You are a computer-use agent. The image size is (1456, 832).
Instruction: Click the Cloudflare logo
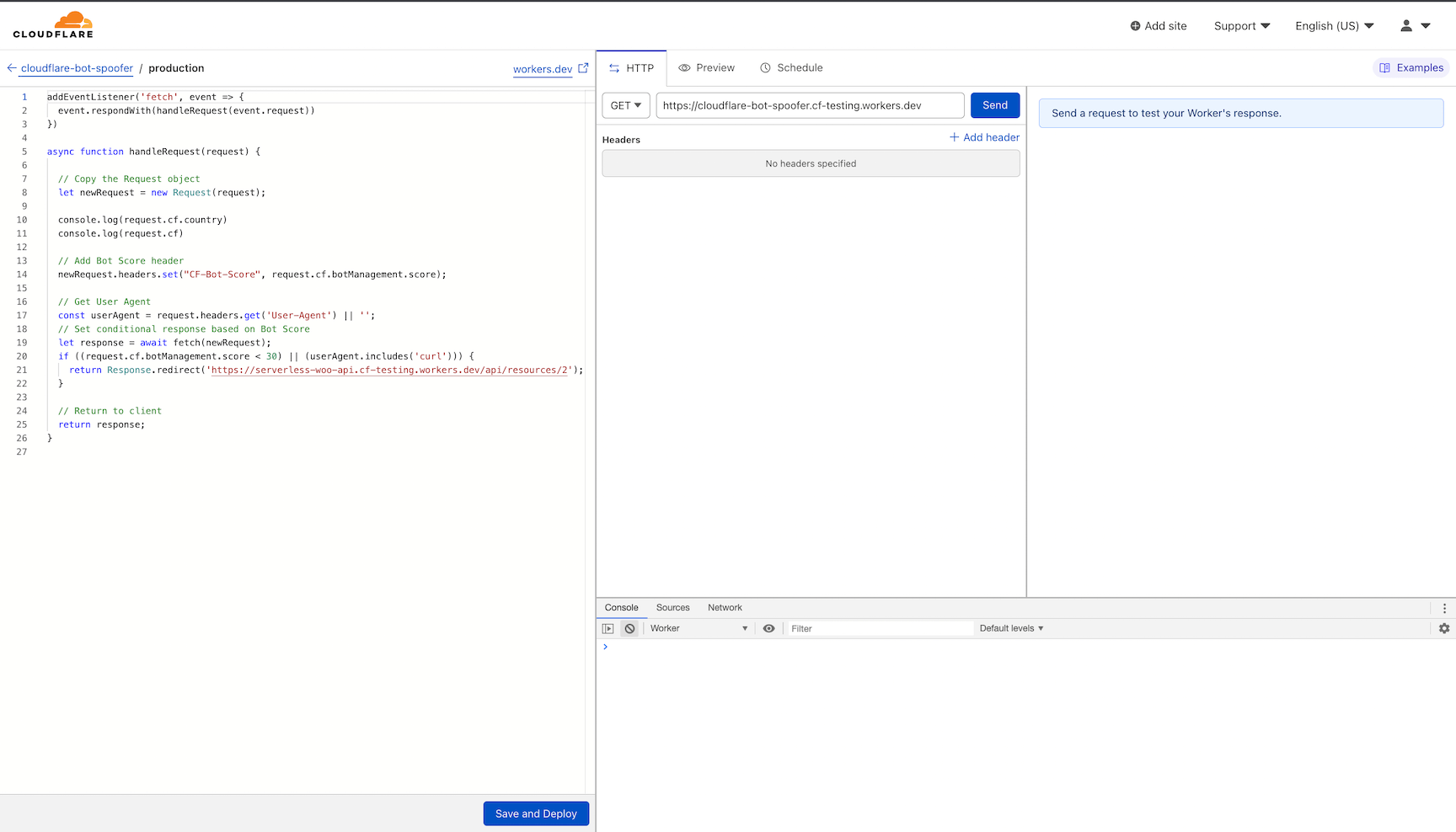tap(53, 24)
